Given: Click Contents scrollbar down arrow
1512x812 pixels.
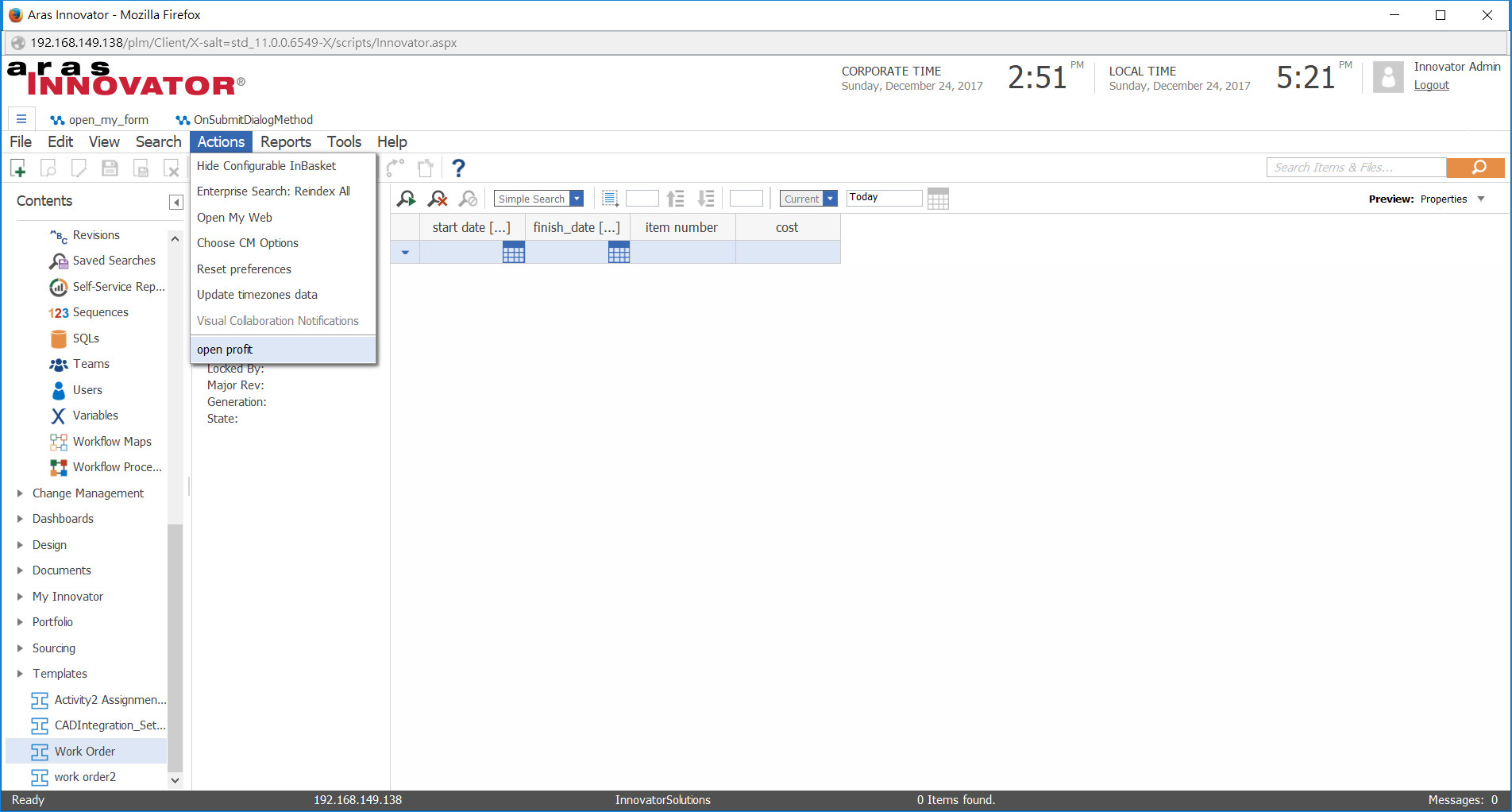Looking at the screenshot, I should 175,780.
